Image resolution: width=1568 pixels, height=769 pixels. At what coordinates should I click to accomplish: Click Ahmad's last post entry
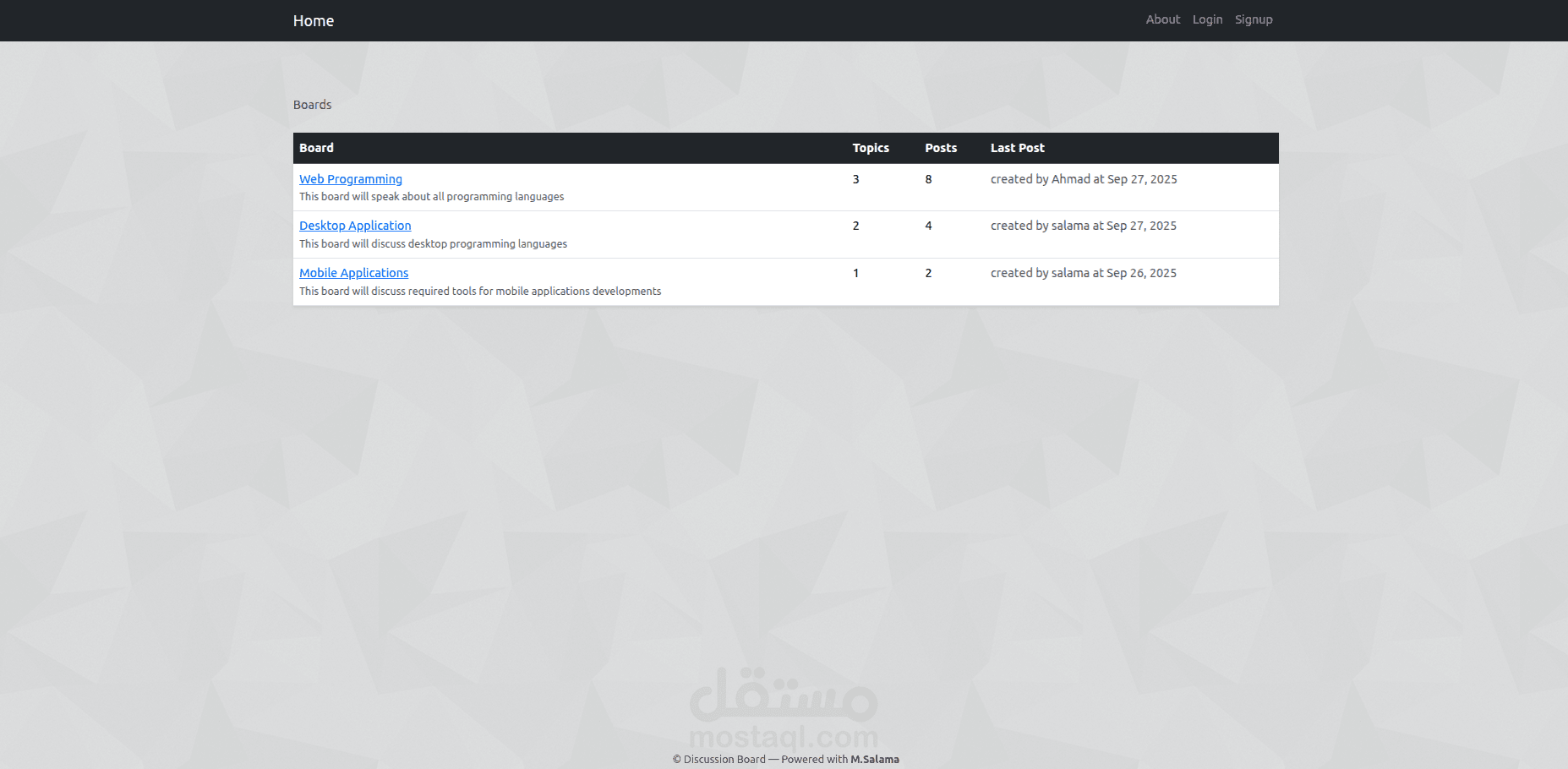tap(1084, 179)
